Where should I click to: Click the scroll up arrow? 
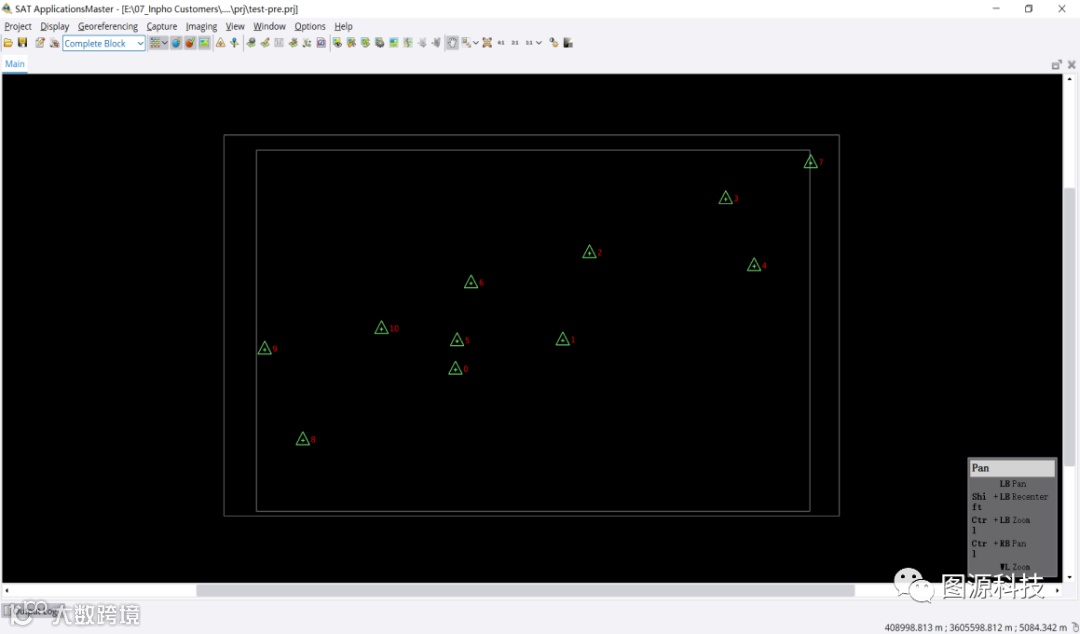[x=1069, y=79]
